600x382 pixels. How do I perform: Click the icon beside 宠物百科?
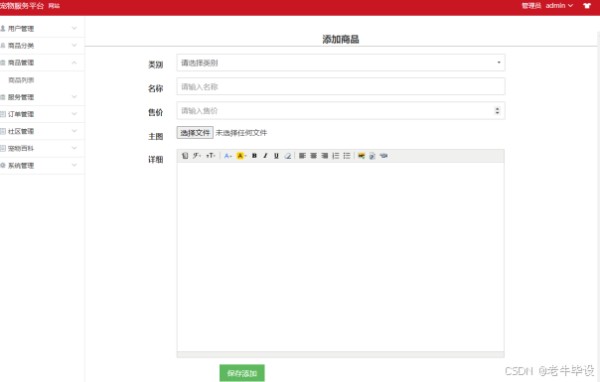tap(3, 148)
